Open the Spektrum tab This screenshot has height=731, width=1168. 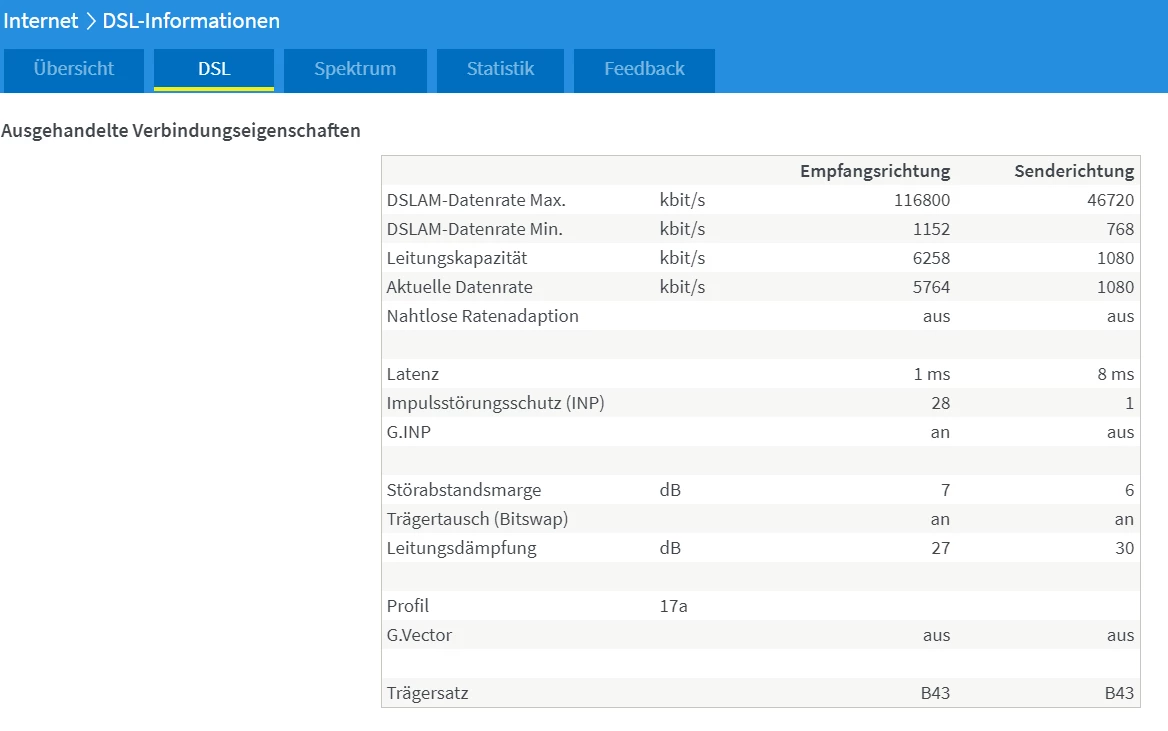click(355, 69)
